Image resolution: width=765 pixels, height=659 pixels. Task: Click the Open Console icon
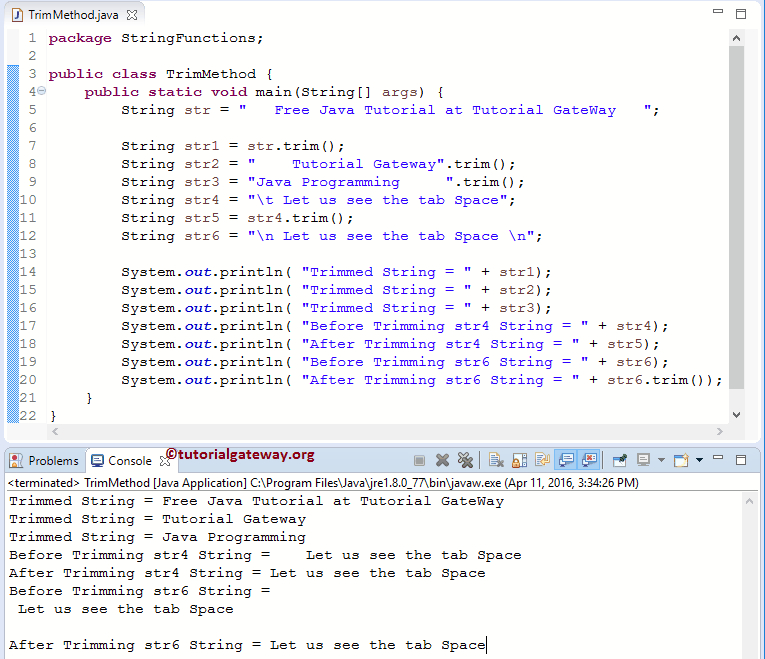[680, 460]
